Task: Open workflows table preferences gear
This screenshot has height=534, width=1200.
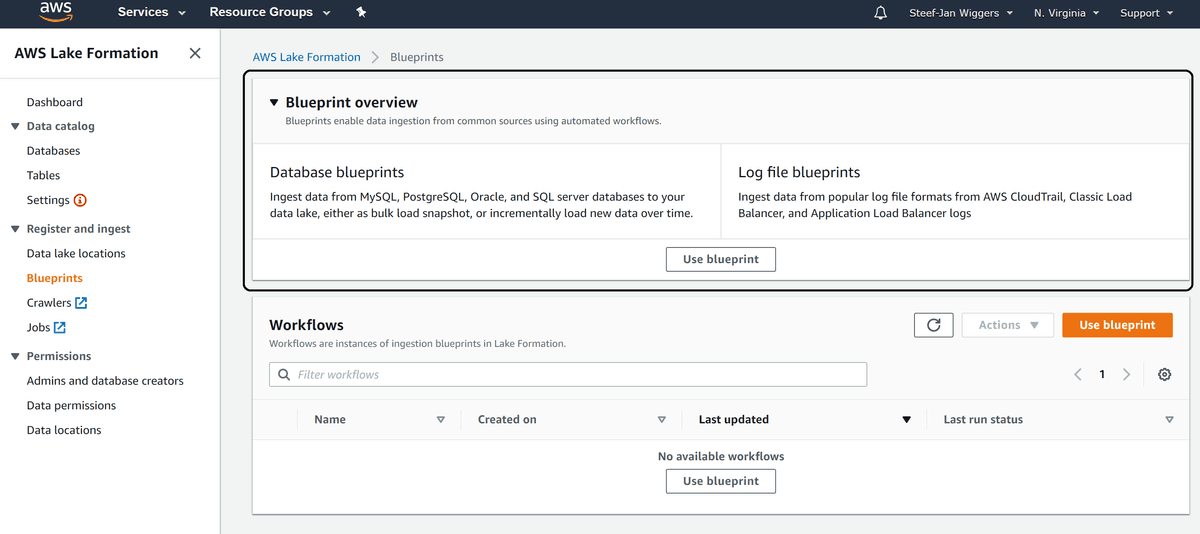Action: (1164, 374)
